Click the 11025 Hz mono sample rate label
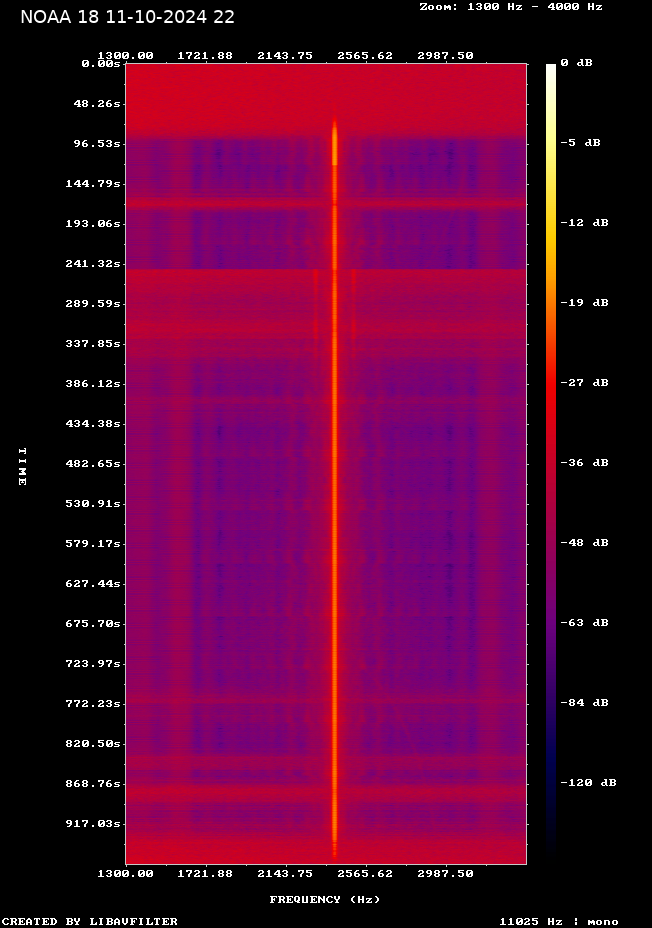652x928 pixels. [x=558, y=921]
